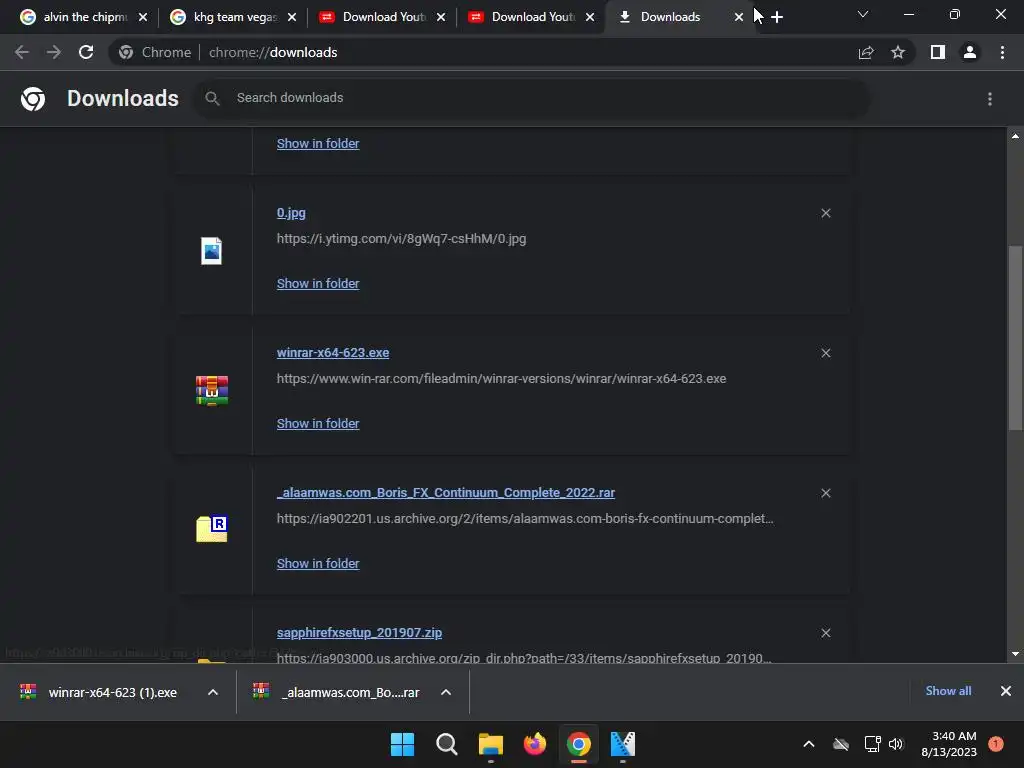Click the WinRAR installer file icon

(x=212, y=391)
